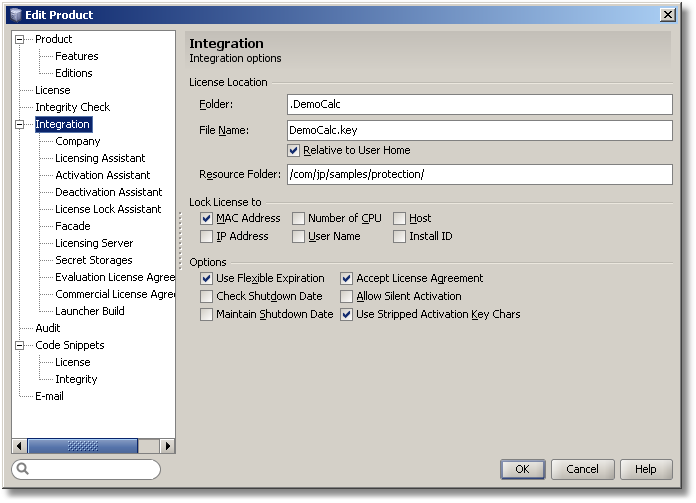Open the Integrity Check item
The width and height of the screenshot is (696, 503).
click(72, 107)
